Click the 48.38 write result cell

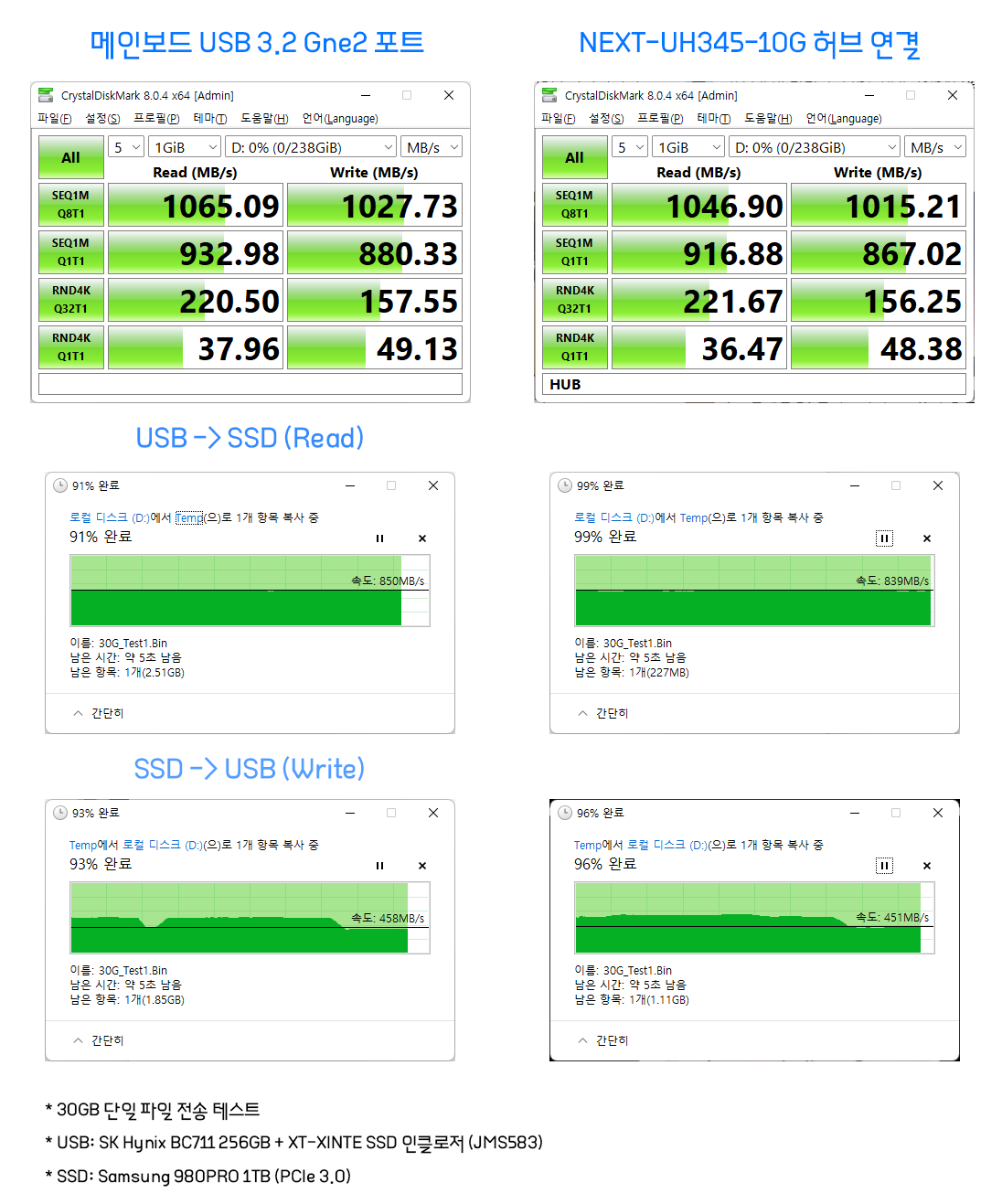pos(878,347)
